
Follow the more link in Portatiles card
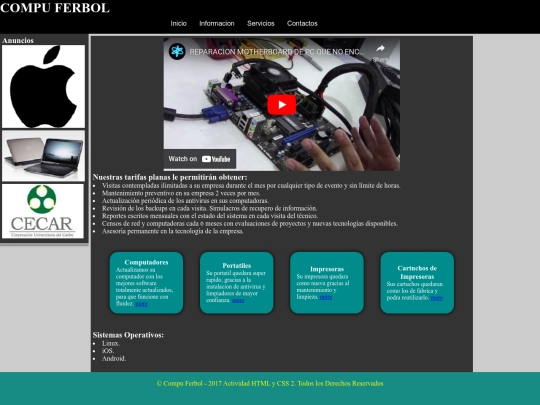click(x=238, y=300)
